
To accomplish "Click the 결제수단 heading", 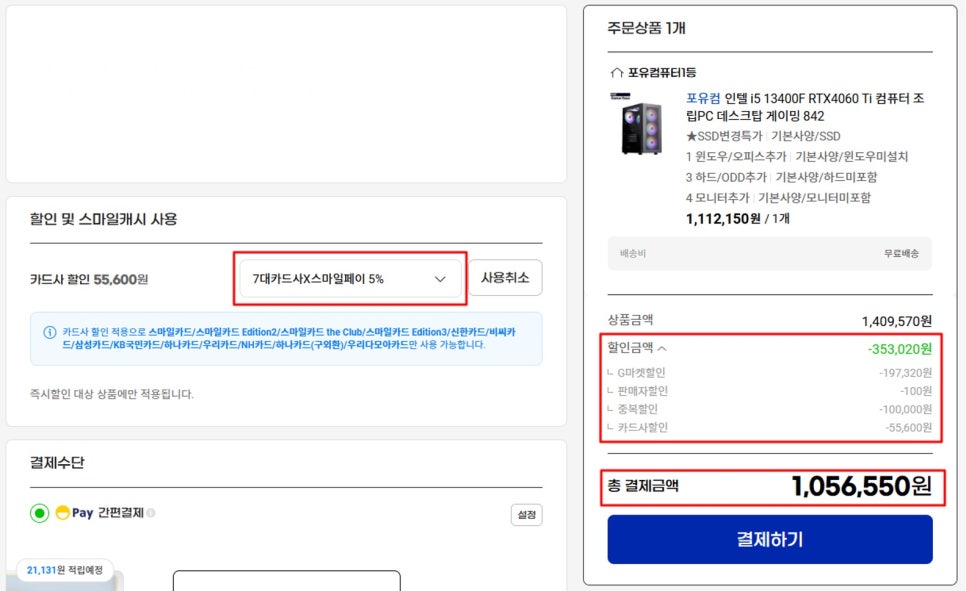I will [x=57, y=463].
